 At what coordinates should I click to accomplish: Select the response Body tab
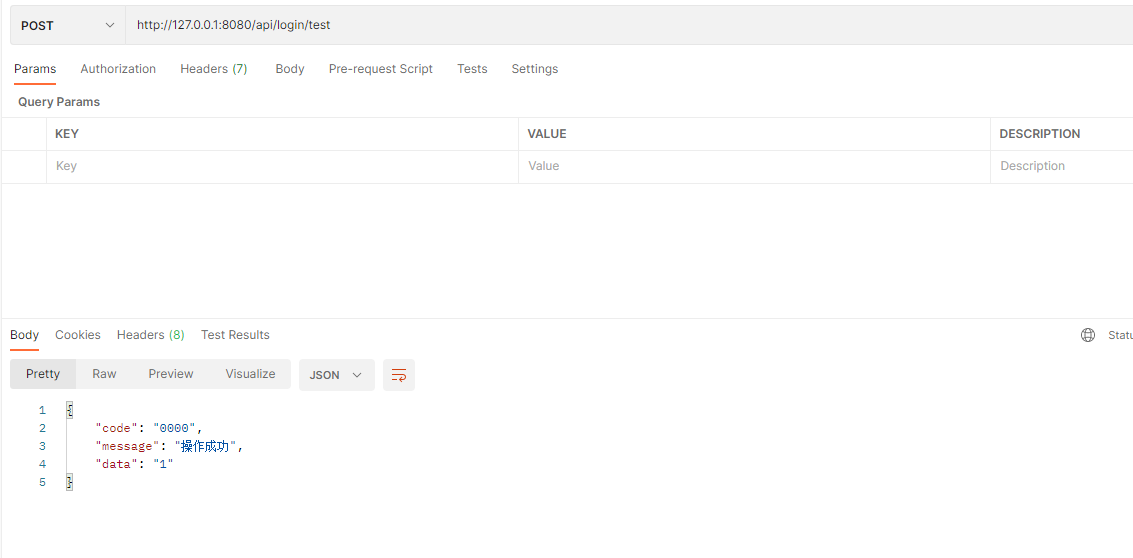coord(25,335)
